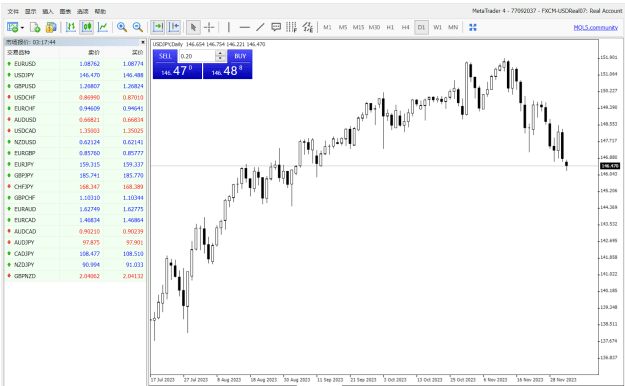This screenshot has width=625, height=386.
Task: Increase lot size with up stepper arrow
Action: [x=220, y=53]
